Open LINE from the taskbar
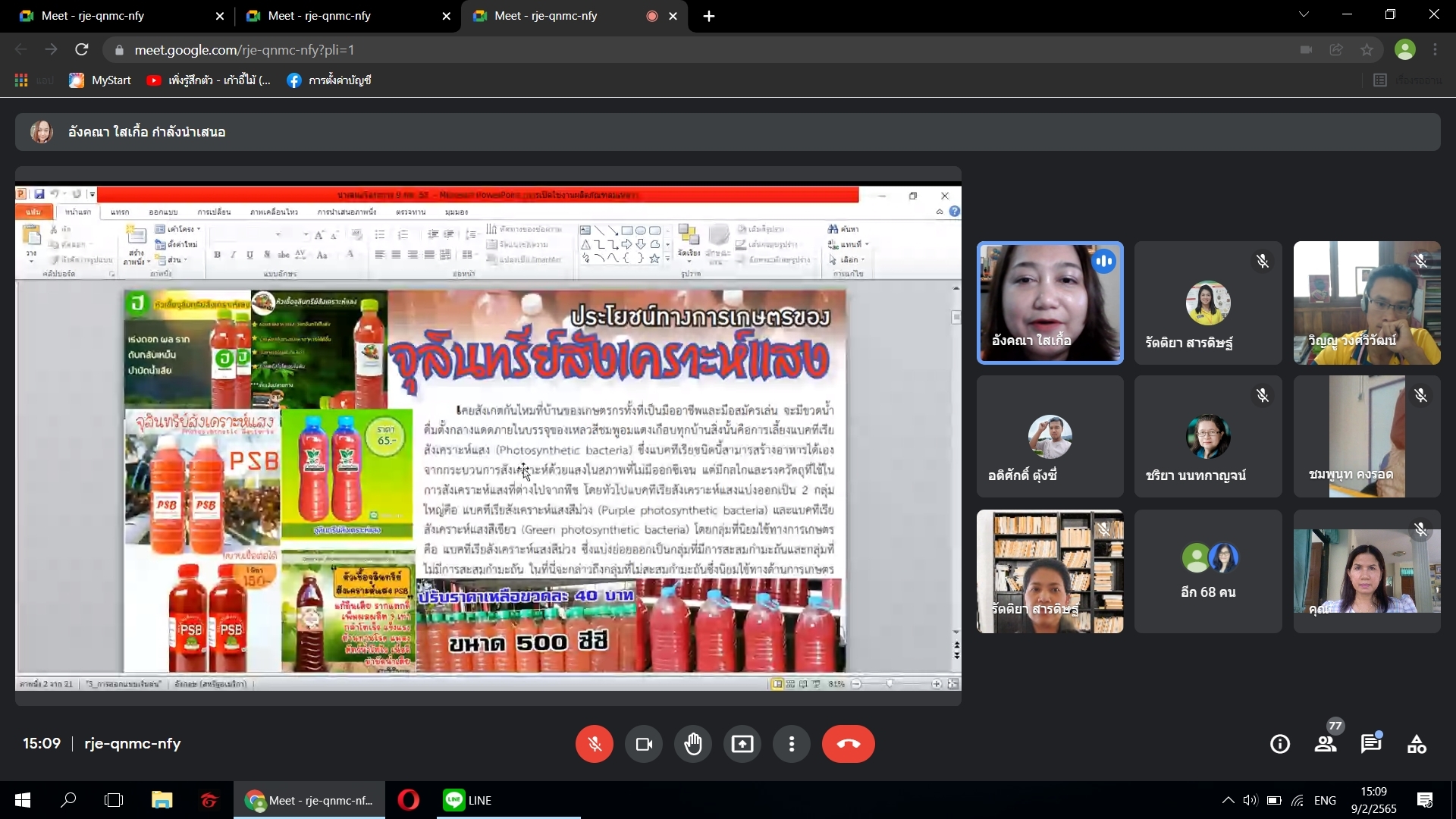The image size is (1456, 819). pyautogui.click(x=468, y=800)
